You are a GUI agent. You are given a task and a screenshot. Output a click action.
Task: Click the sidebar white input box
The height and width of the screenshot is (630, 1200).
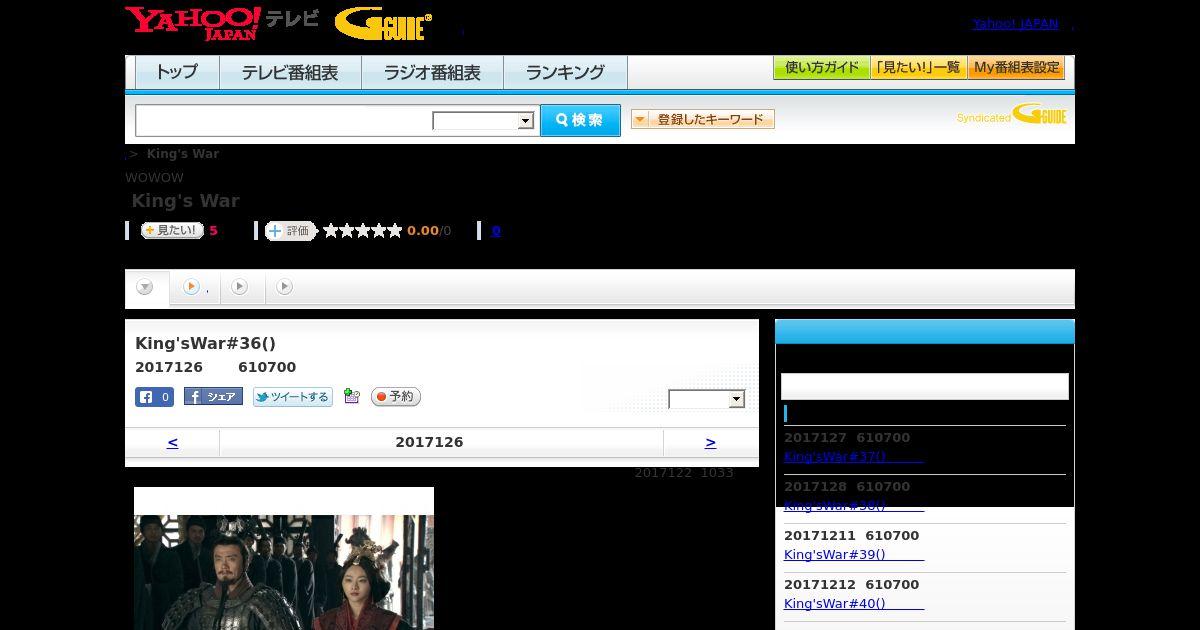(925, 387)
